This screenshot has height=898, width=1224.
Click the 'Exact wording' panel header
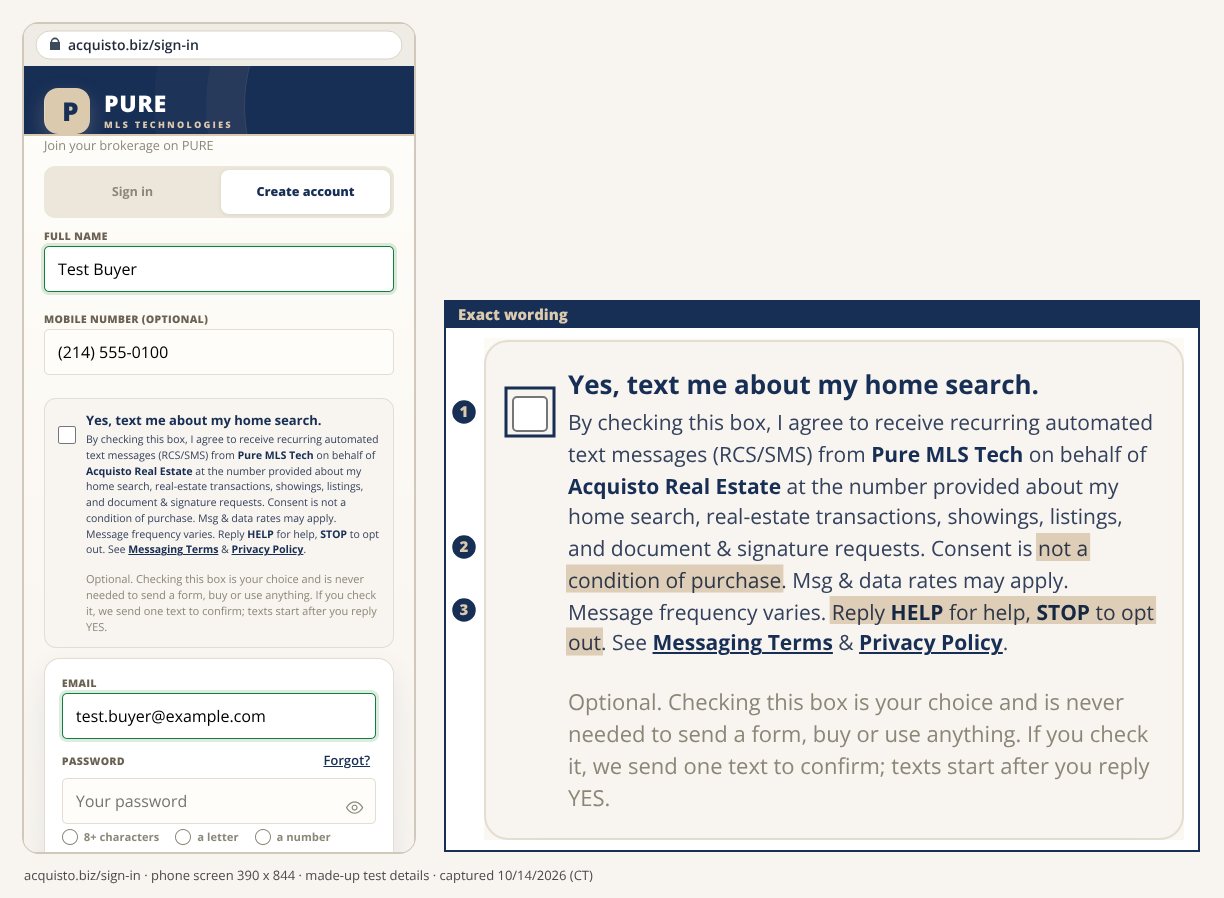click(x=822, y=315)
